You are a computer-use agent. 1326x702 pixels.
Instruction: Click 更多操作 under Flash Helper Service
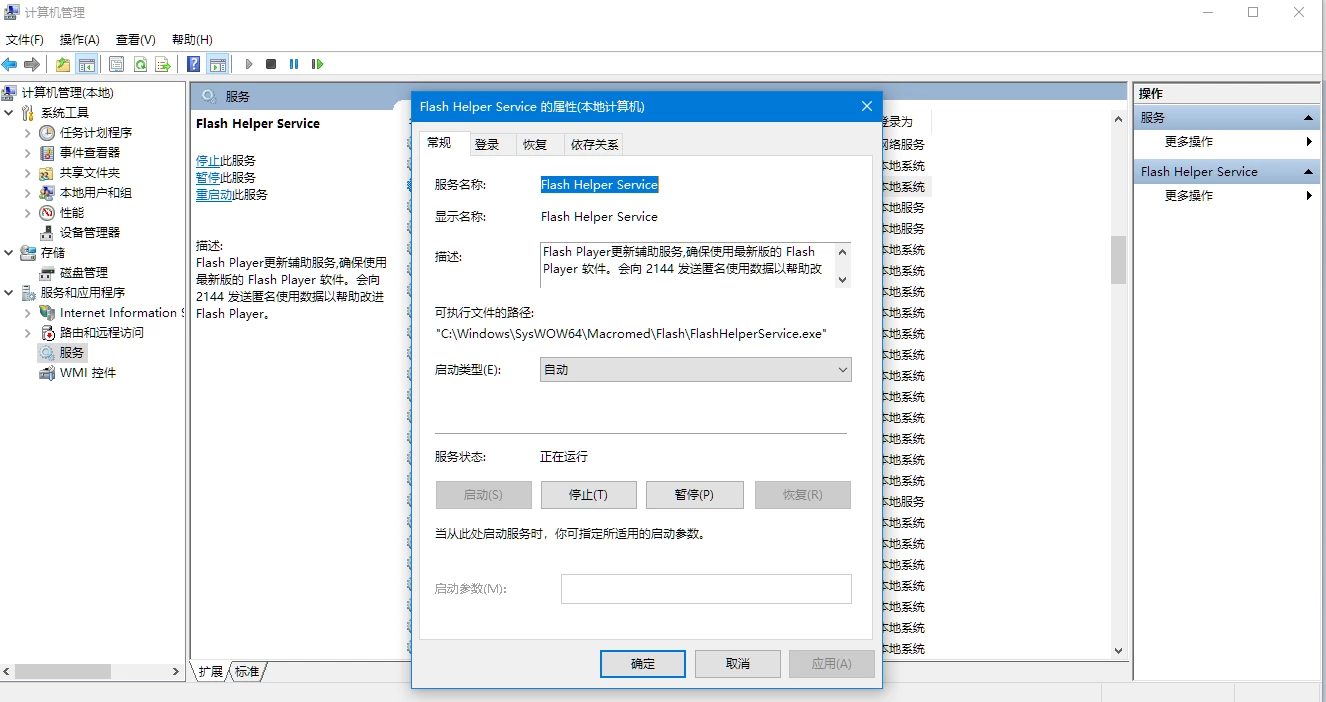1189,196
